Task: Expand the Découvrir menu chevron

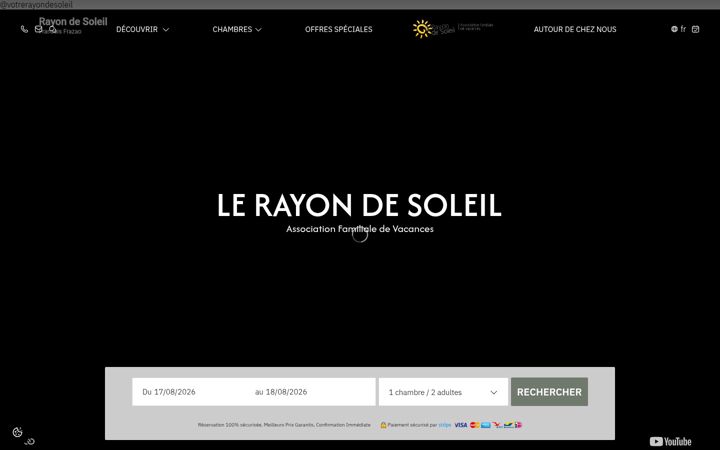Action: tap(166, 29)
